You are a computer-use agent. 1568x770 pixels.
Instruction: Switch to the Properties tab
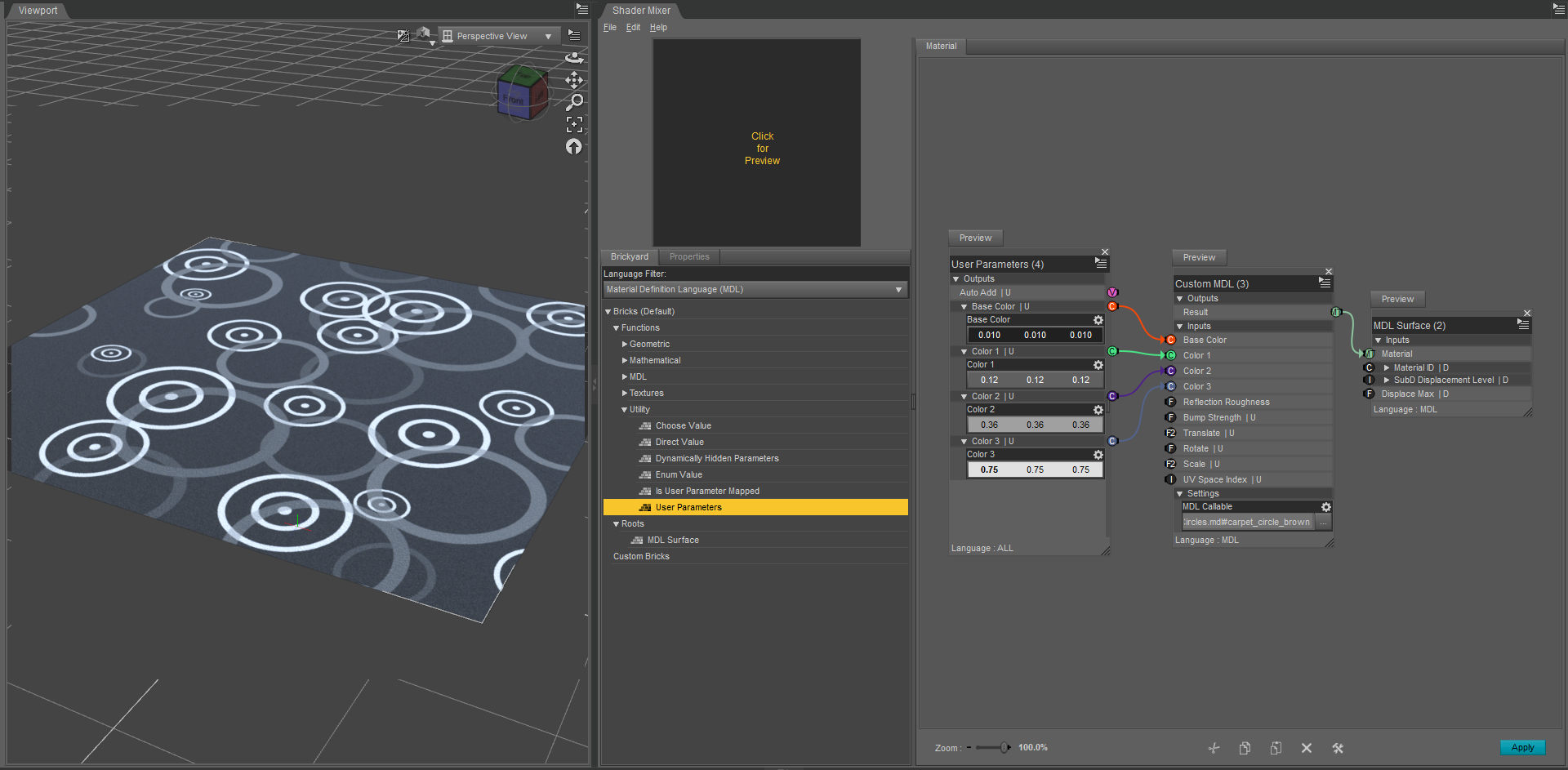pos(688,257)
